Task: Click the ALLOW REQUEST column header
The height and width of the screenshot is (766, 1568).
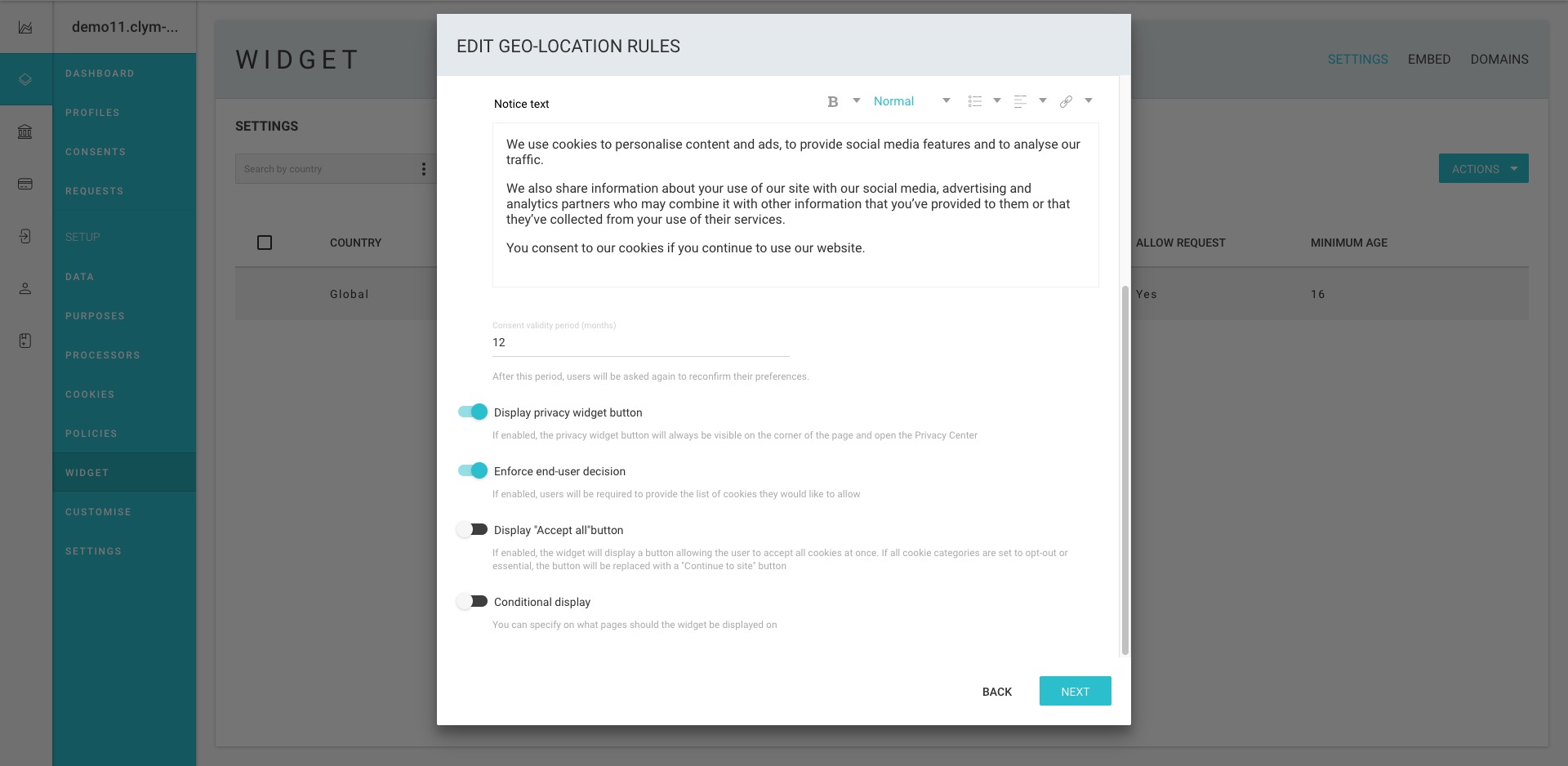Action: [1180, 243]
